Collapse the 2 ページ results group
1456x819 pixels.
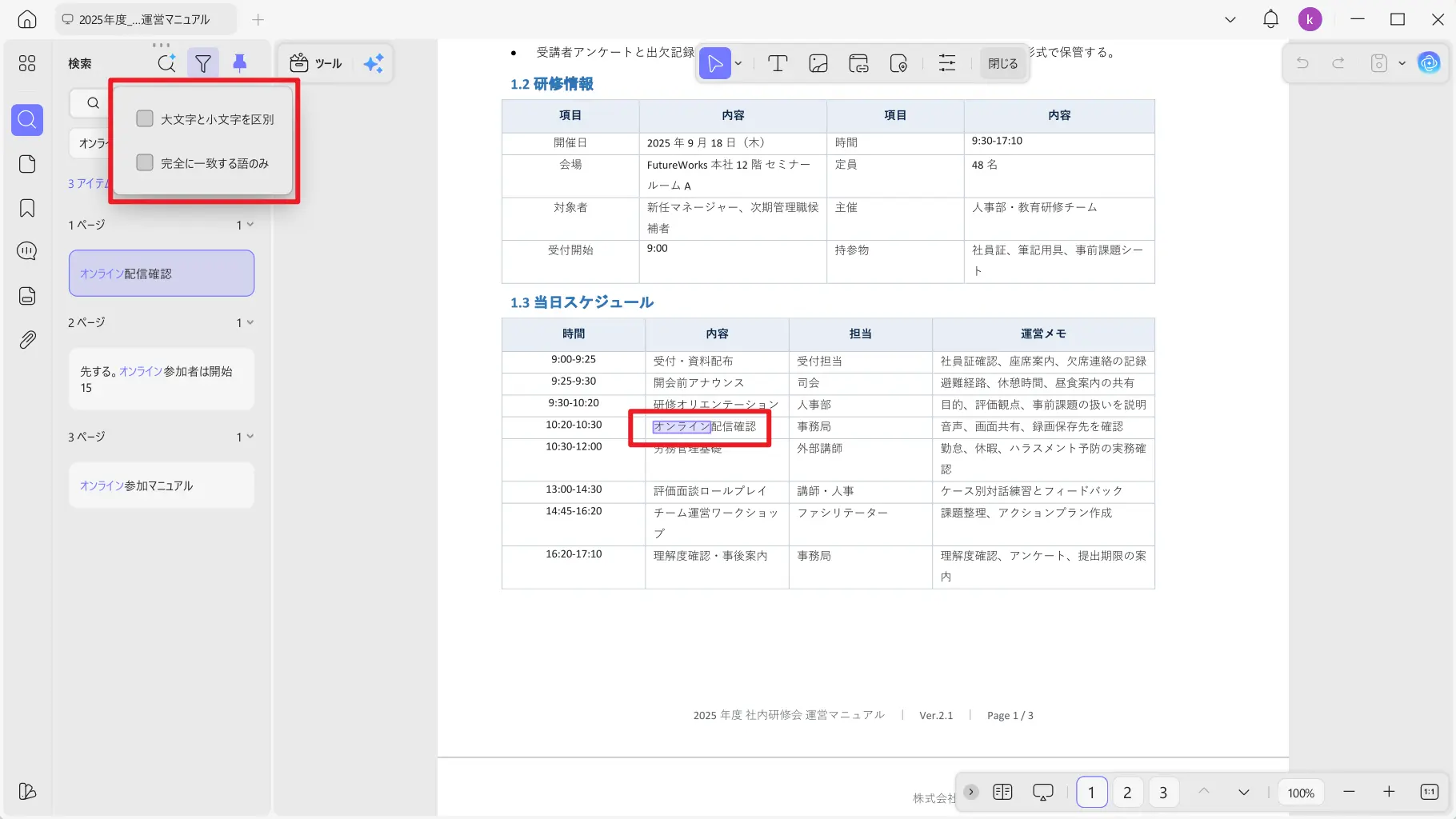(250, 322)
